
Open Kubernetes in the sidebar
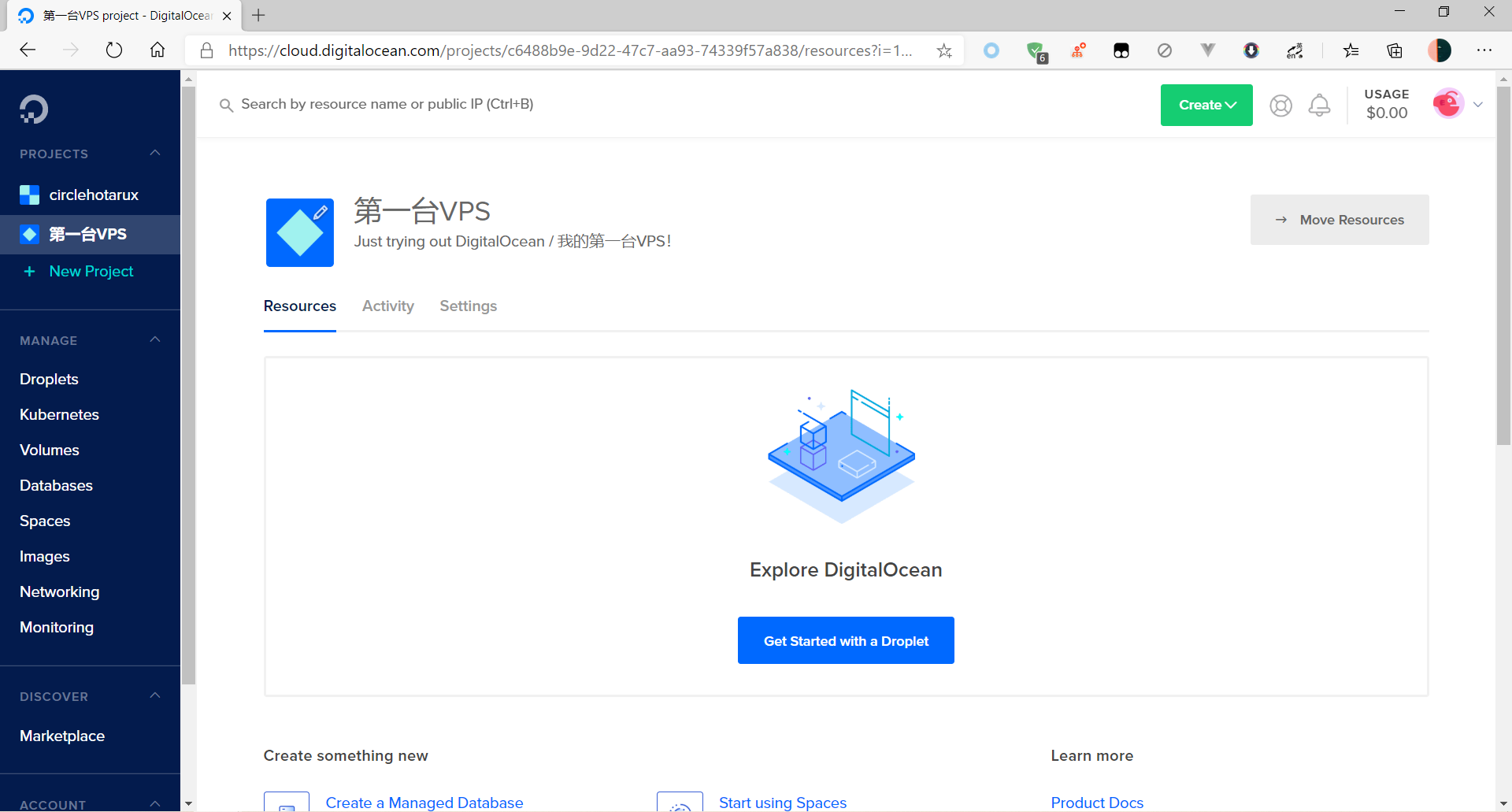[x=59, y=414]
